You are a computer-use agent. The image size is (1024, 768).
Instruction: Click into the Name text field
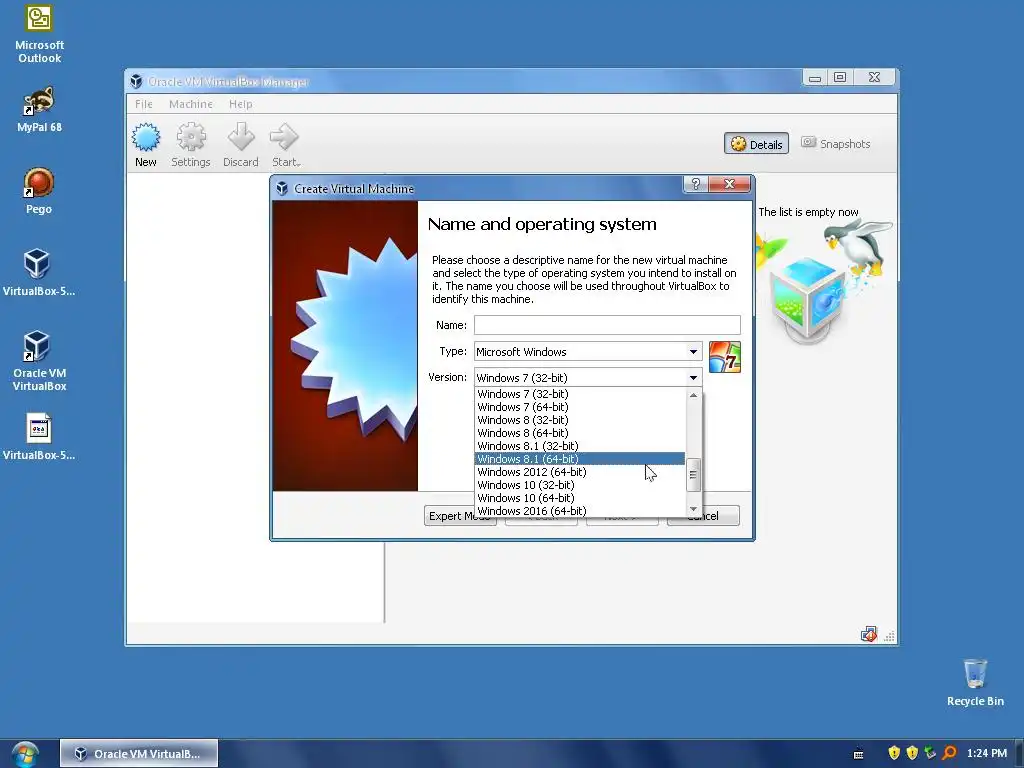point(607,325)
